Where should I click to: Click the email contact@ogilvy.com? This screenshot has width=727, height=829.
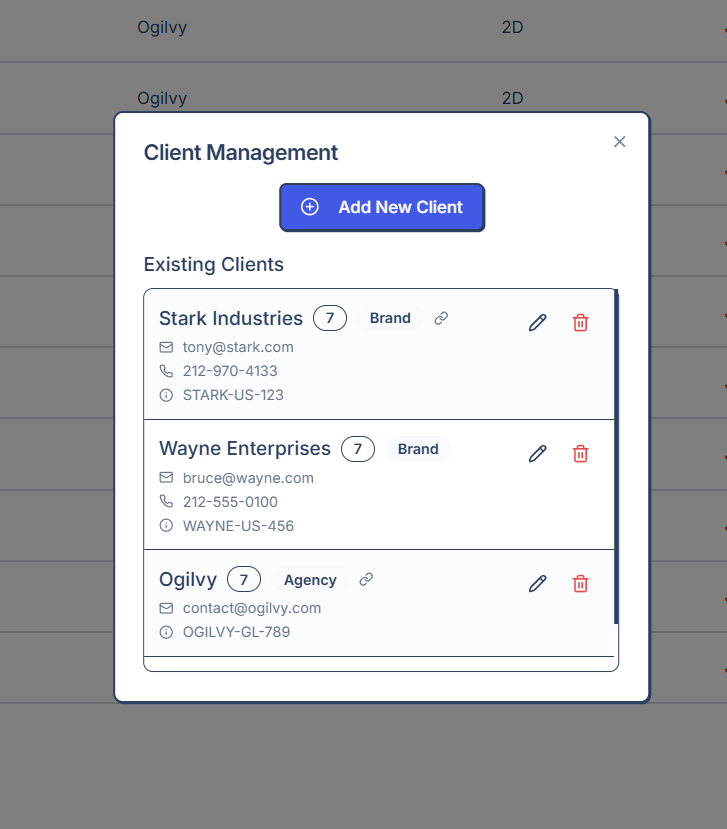pos(252,609)
